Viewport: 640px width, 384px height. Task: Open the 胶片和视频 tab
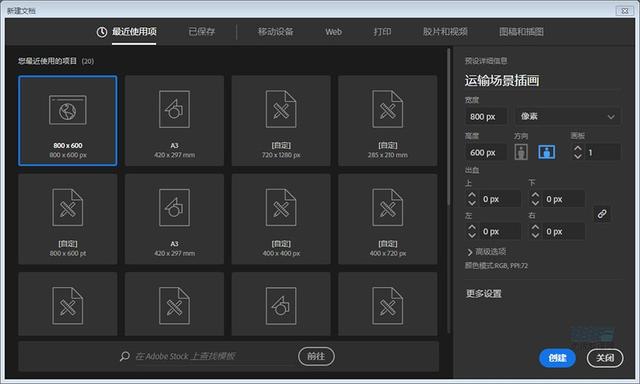click(x=445, y=32)
